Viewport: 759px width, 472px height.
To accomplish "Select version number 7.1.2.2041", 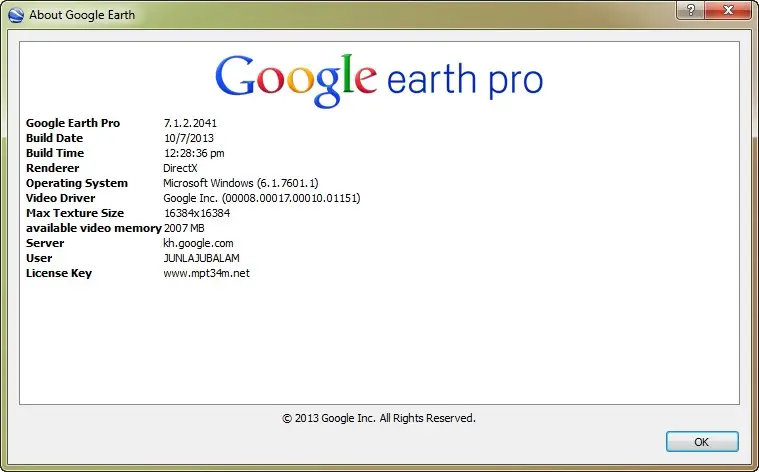I will (190, 123).
